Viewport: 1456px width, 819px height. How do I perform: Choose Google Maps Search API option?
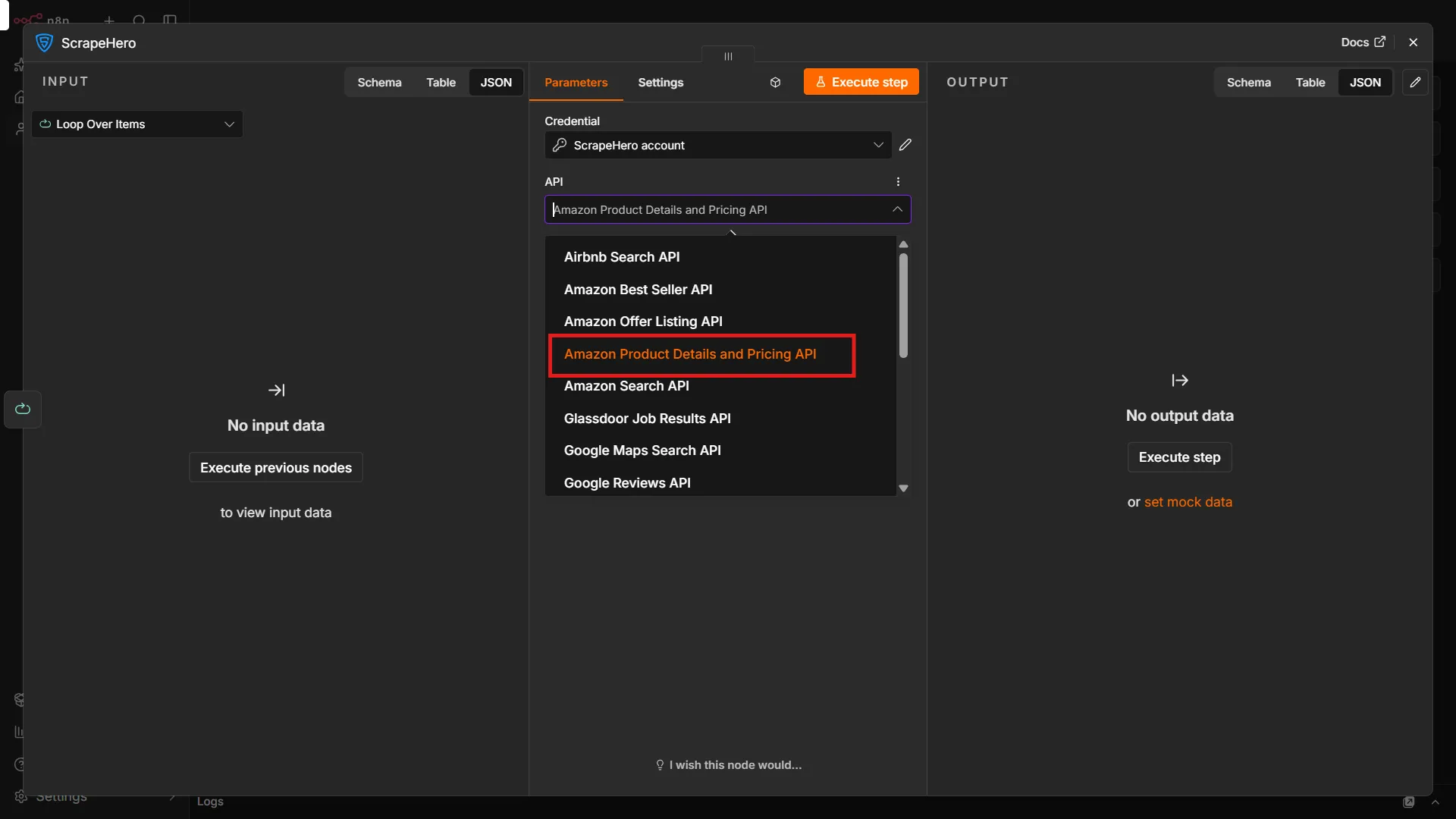tap(720, 450)
